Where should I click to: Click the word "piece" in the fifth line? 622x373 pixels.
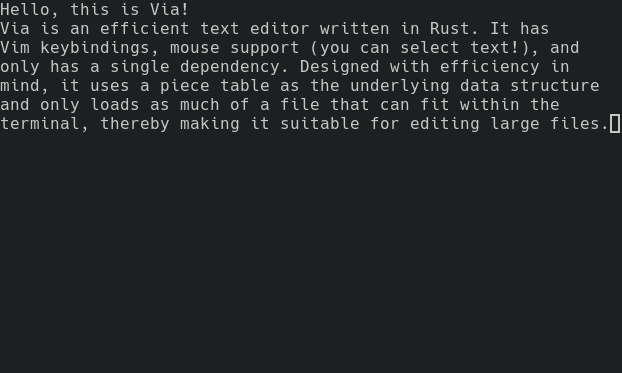pos(185,86)
